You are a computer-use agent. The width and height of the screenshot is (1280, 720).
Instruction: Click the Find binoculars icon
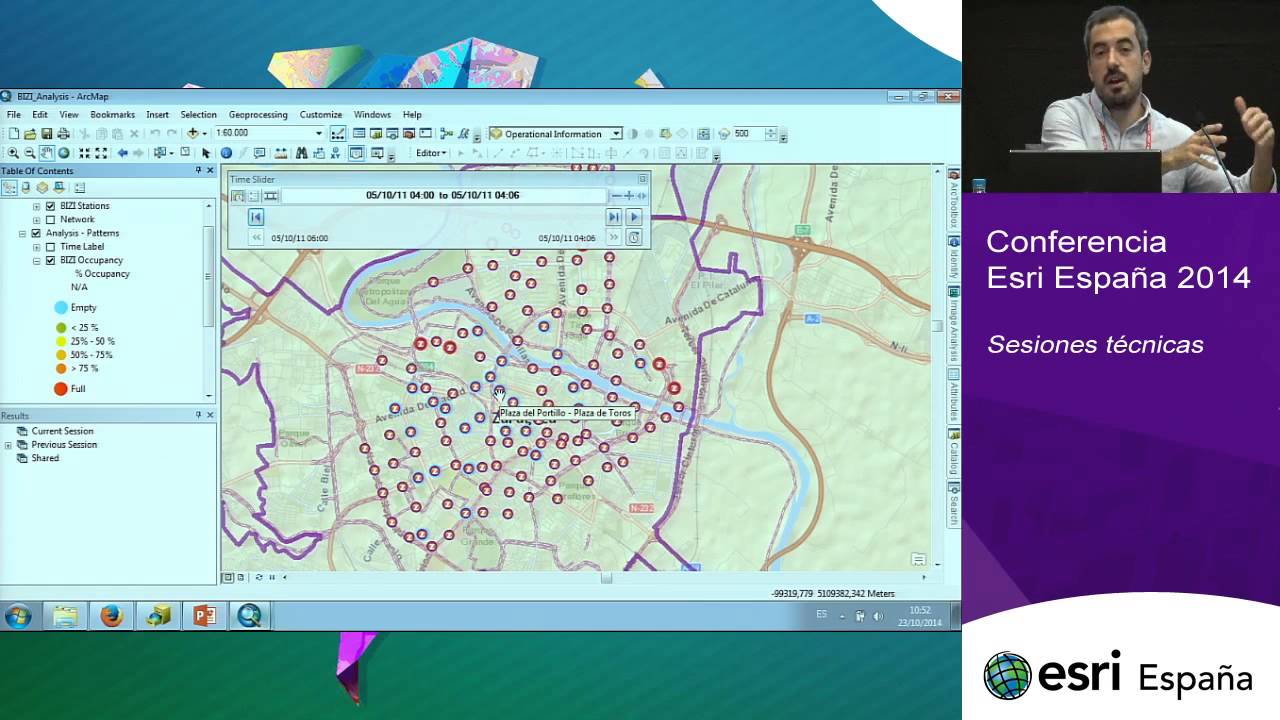point(301,153)
